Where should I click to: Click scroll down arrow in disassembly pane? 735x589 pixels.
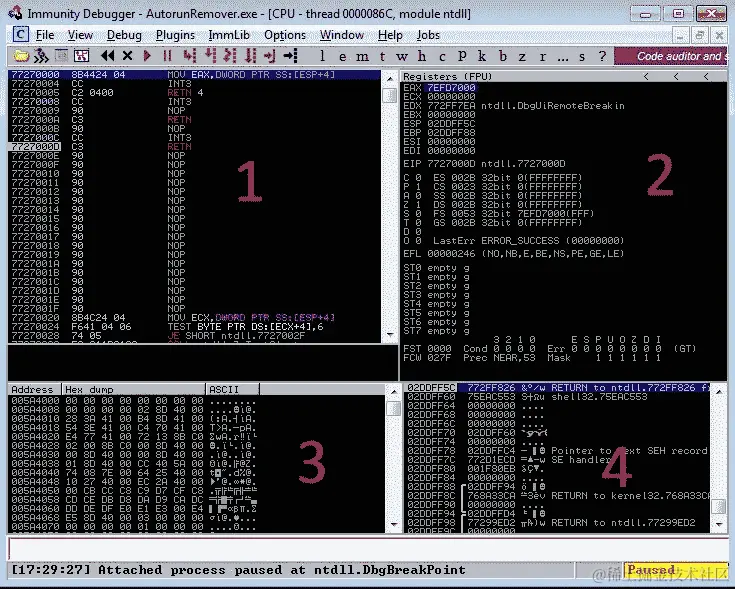click(390, 335)
